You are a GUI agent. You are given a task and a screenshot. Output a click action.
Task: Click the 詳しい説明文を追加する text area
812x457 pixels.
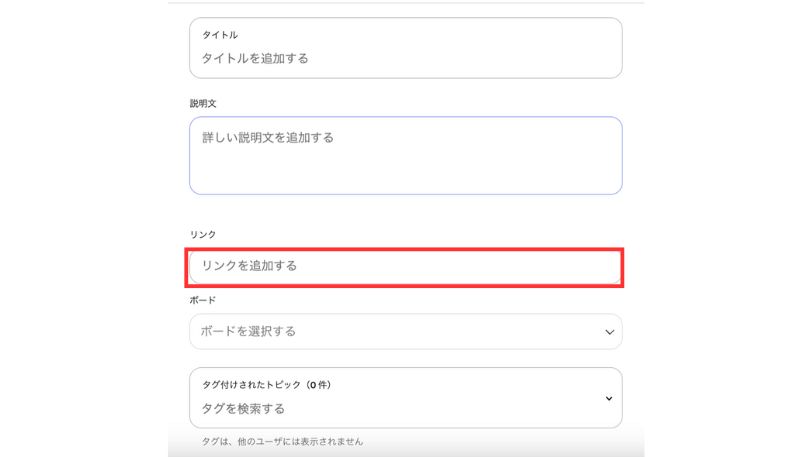pyautogui.click(x=405, y=155)
